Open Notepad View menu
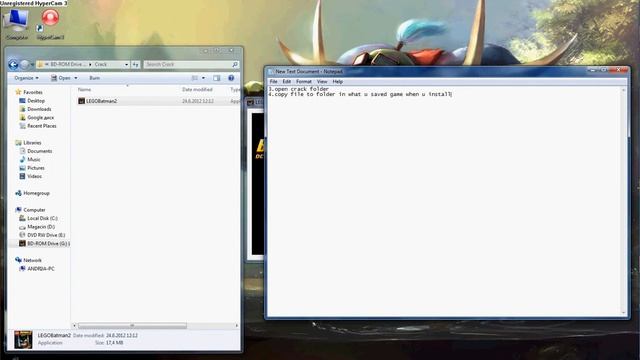Viewport: 640px width, 360px height. coord(322,82)
